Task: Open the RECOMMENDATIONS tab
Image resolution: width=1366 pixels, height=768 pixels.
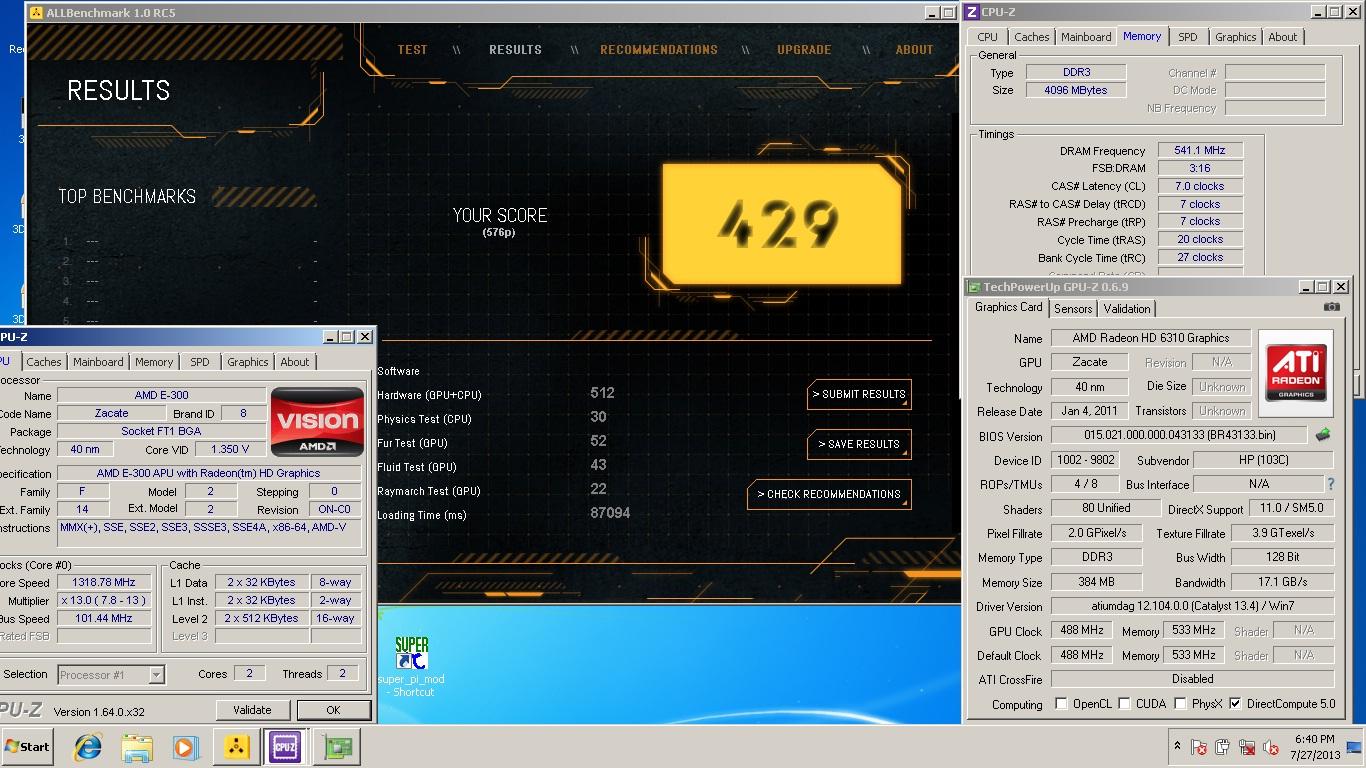Action: (x=658, y=49)
